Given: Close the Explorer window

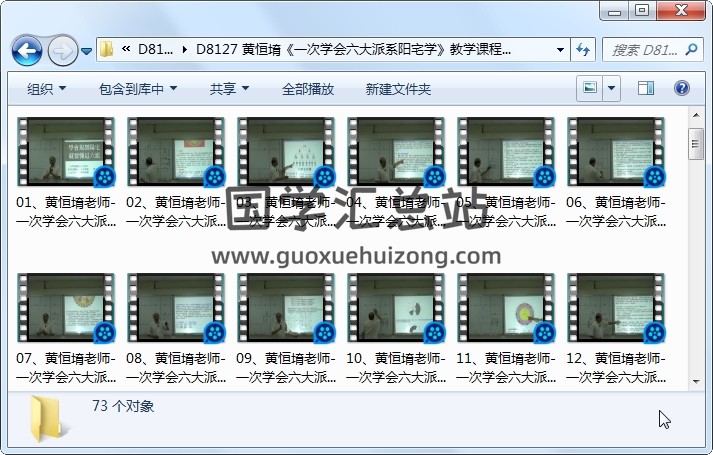Looking at the screenshot, I should [x=681, y=11].
